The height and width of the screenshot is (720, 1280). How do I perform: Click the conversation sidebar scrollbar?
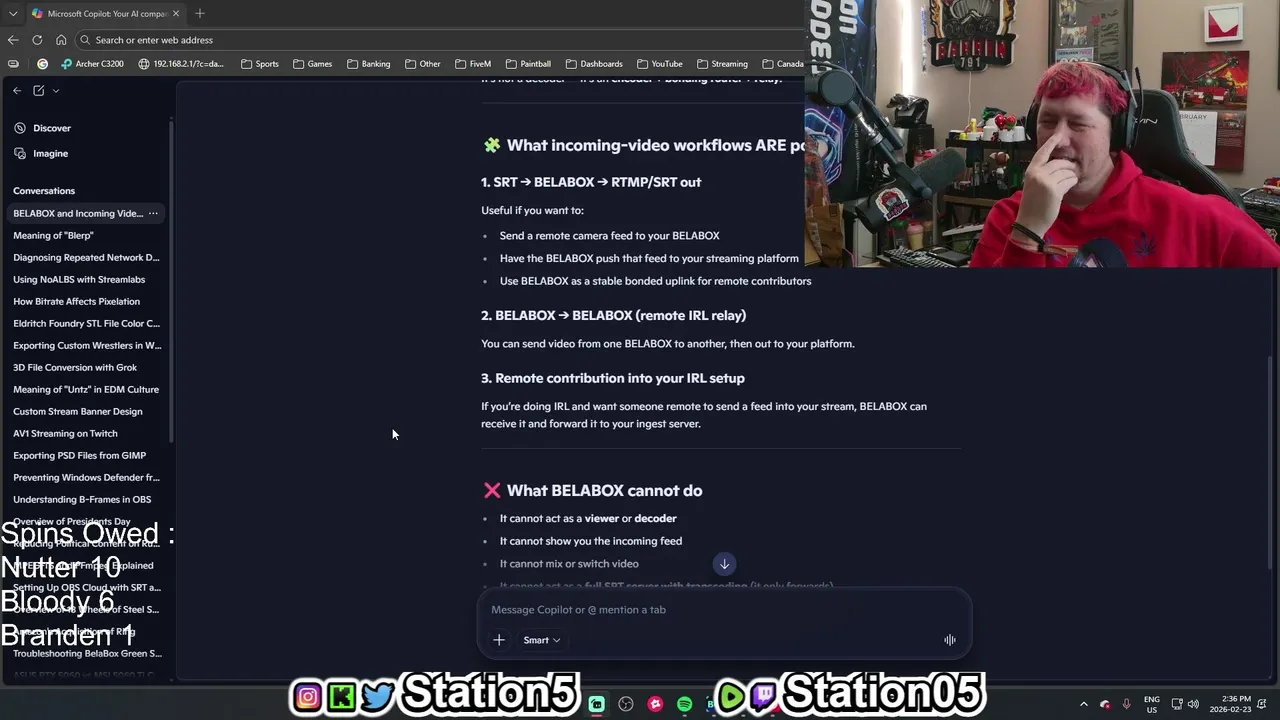click(x=171, y=280)
